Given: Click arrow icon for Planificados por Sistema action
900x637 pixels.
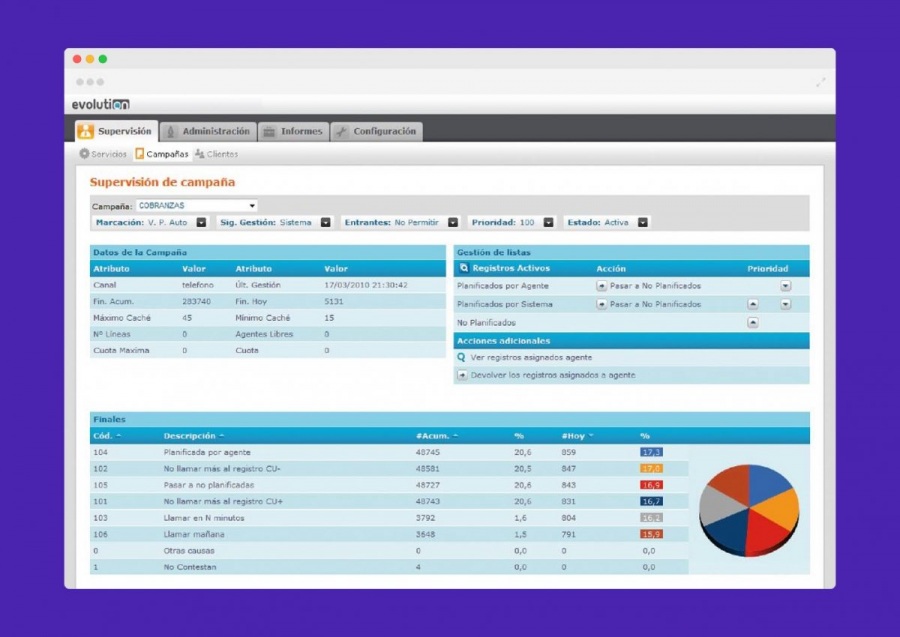Looking at the screenshot, I should [x=601, y=304].
